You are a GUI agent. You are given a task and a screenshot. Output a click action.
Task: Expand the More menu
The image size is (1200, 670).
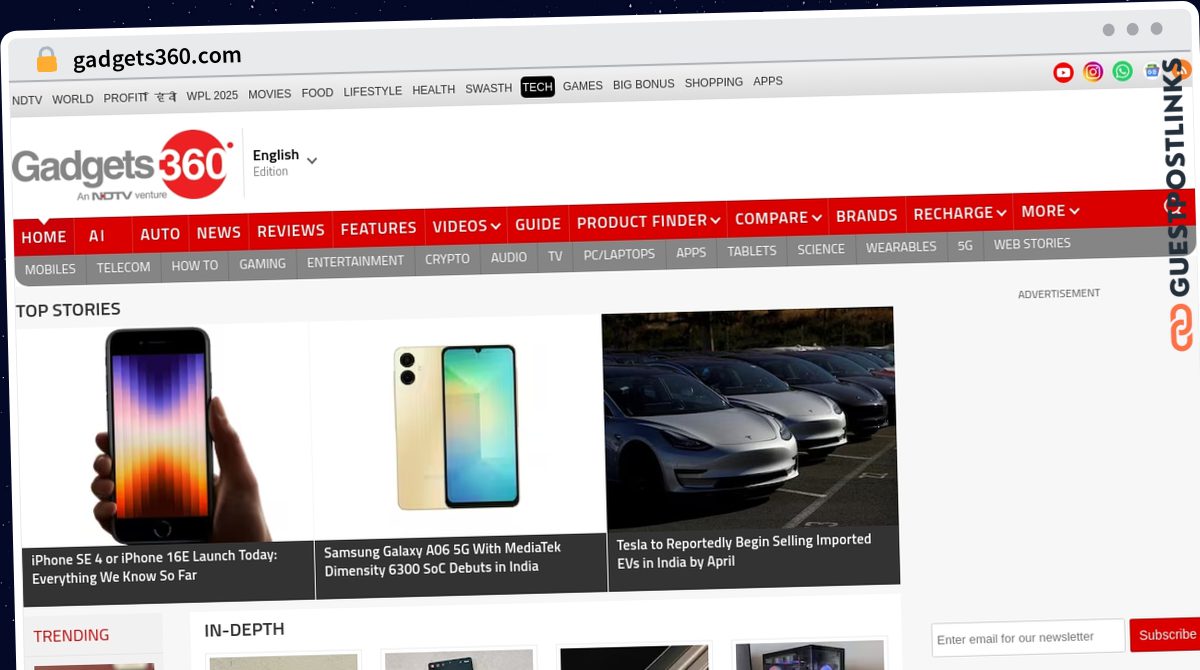1050,211
